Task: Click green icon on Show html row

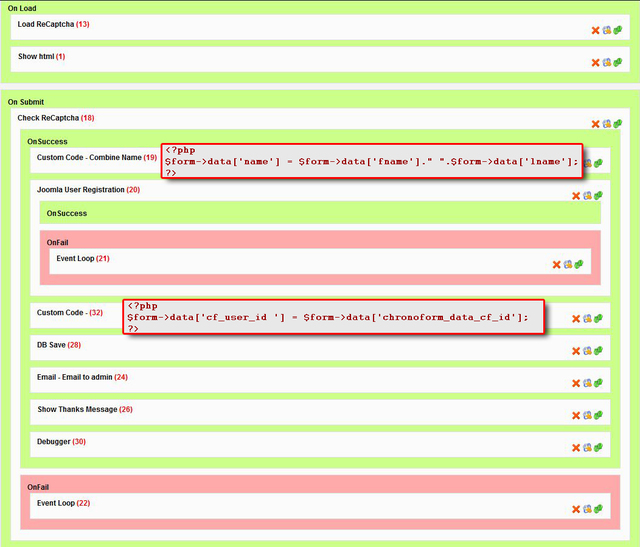Action: pyautogui.click(x=618, y=62)
